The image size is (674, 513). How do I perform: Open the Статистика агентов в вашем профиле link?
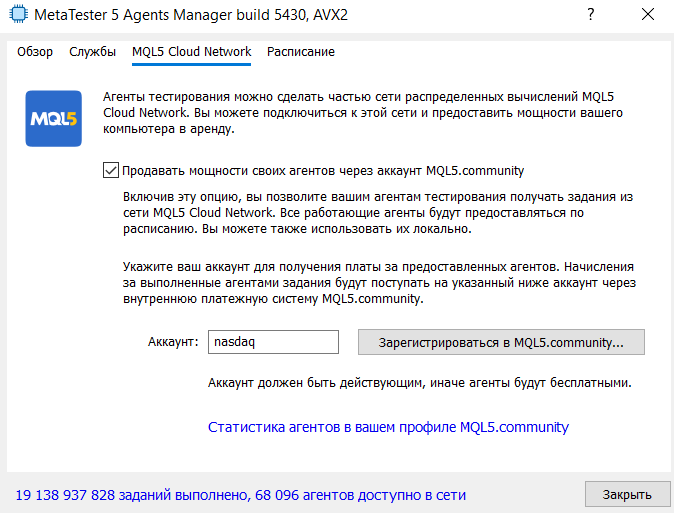click(388, 427)
